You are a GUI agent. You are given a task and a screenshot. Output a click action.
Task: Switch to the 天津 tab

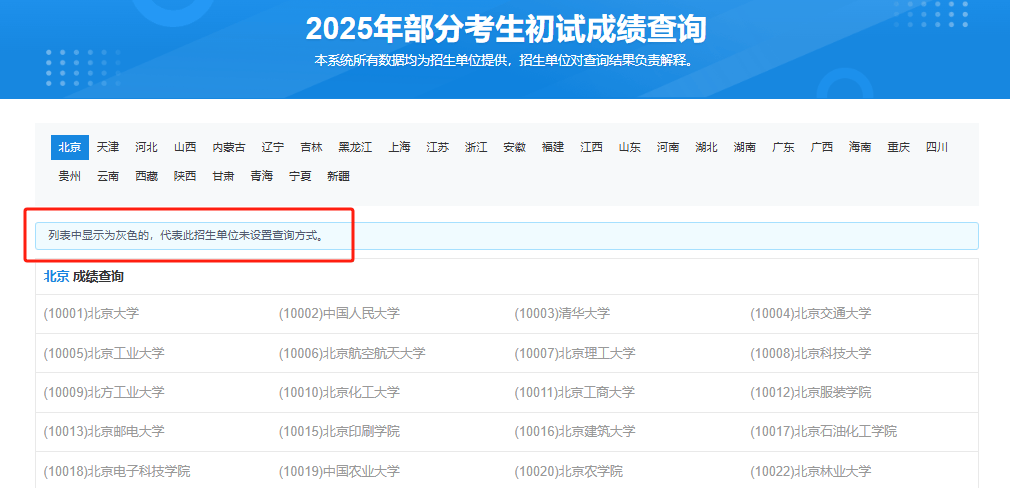(x=108, y=147)
